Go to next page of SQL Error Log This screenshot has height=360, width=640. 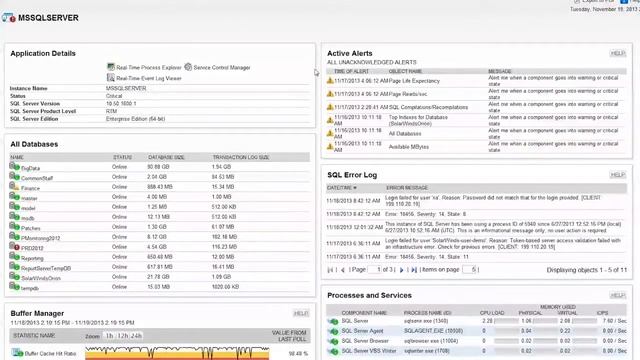coord(401,270)
